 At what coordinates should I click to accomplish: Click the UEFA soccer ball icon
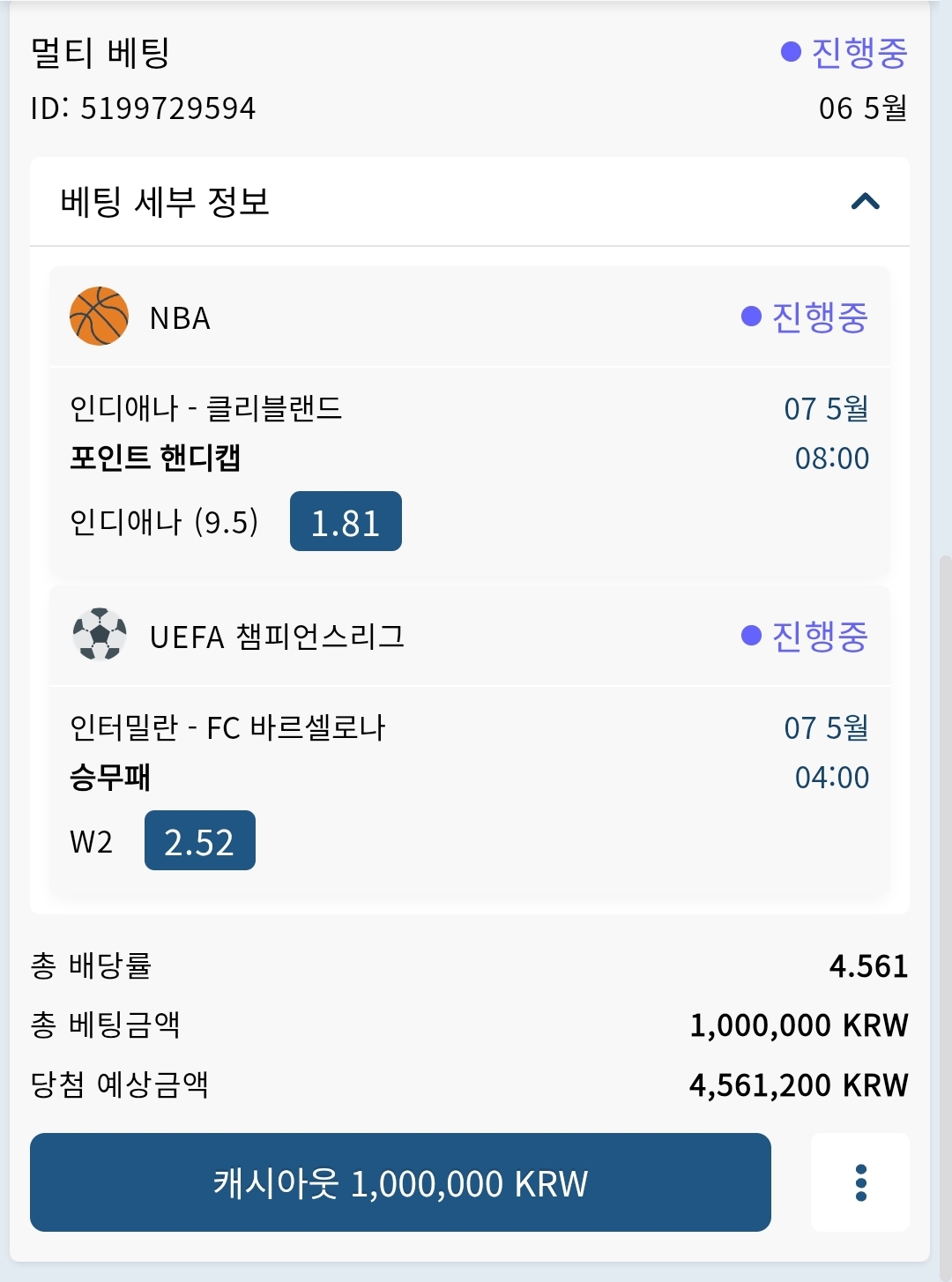click(x=99, y=634)
